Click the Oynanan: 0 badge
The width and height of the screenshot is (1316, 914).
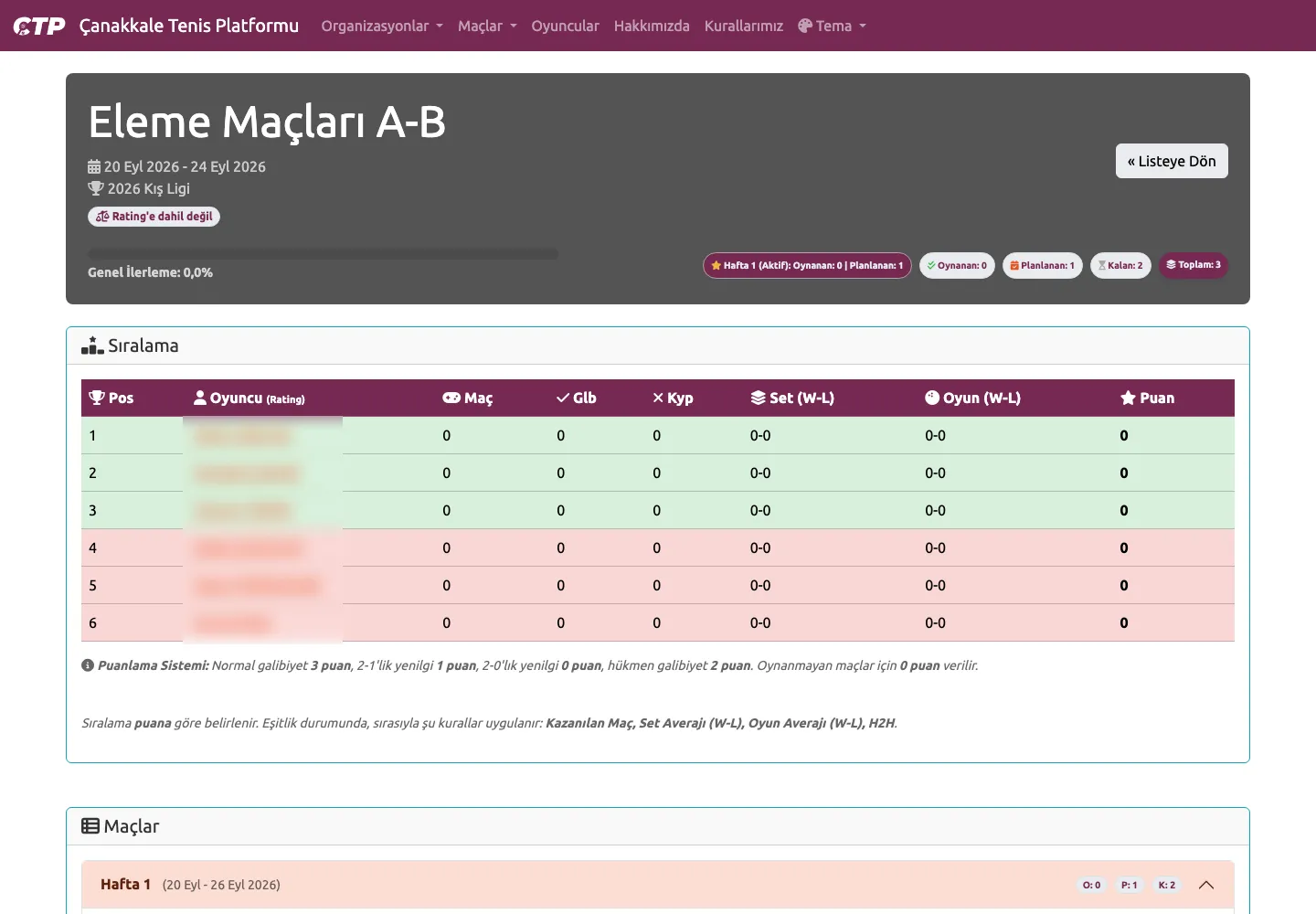point(957,265)
